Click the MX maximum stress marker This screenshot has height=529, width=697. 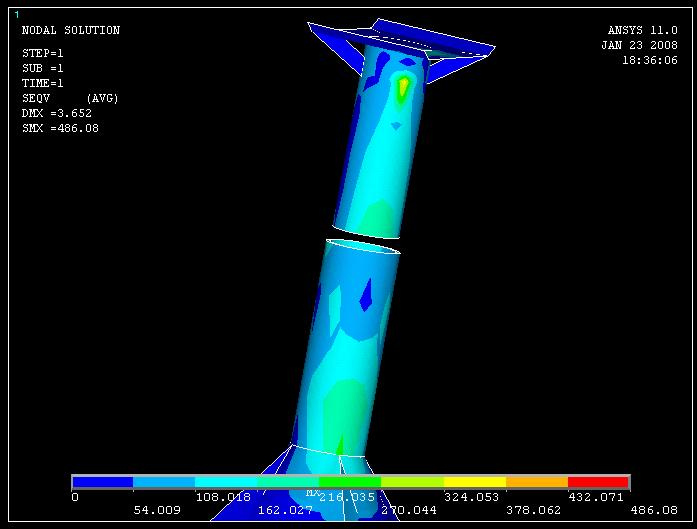[x=312, y=493]
